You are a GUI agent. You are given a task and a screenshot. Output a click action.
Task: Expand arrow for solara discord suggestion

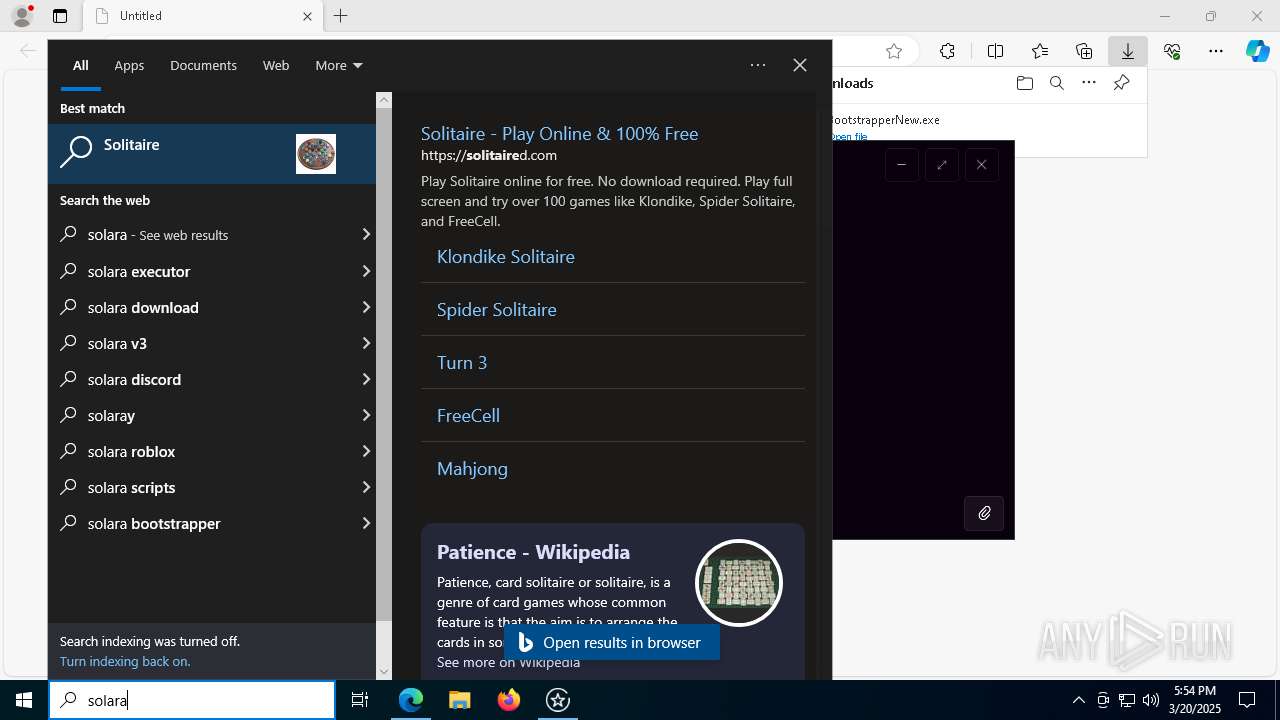pyautogui.click(x=366, y=379)
